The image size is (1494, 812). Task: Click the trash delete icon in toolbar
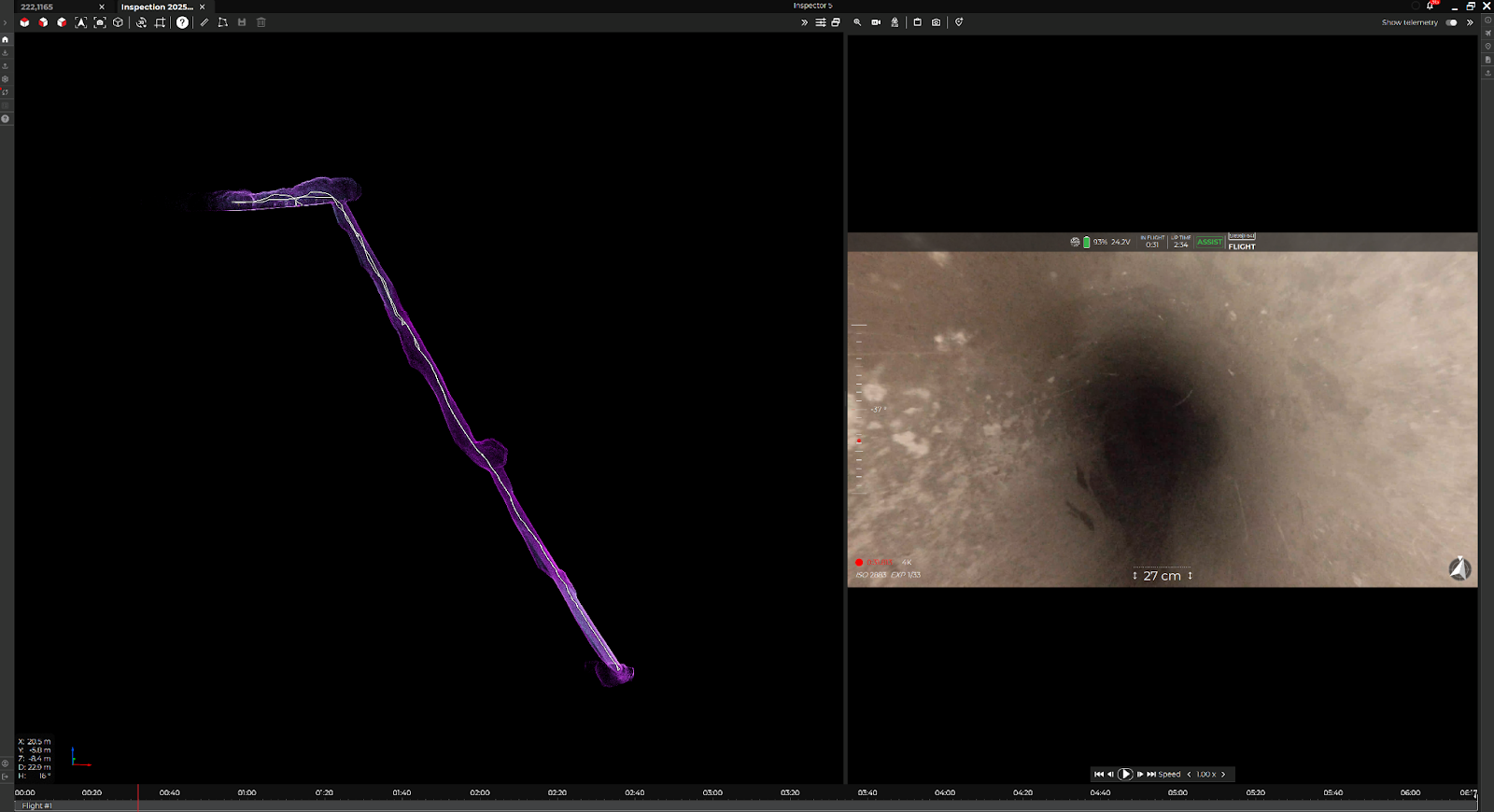click(261, 22)
